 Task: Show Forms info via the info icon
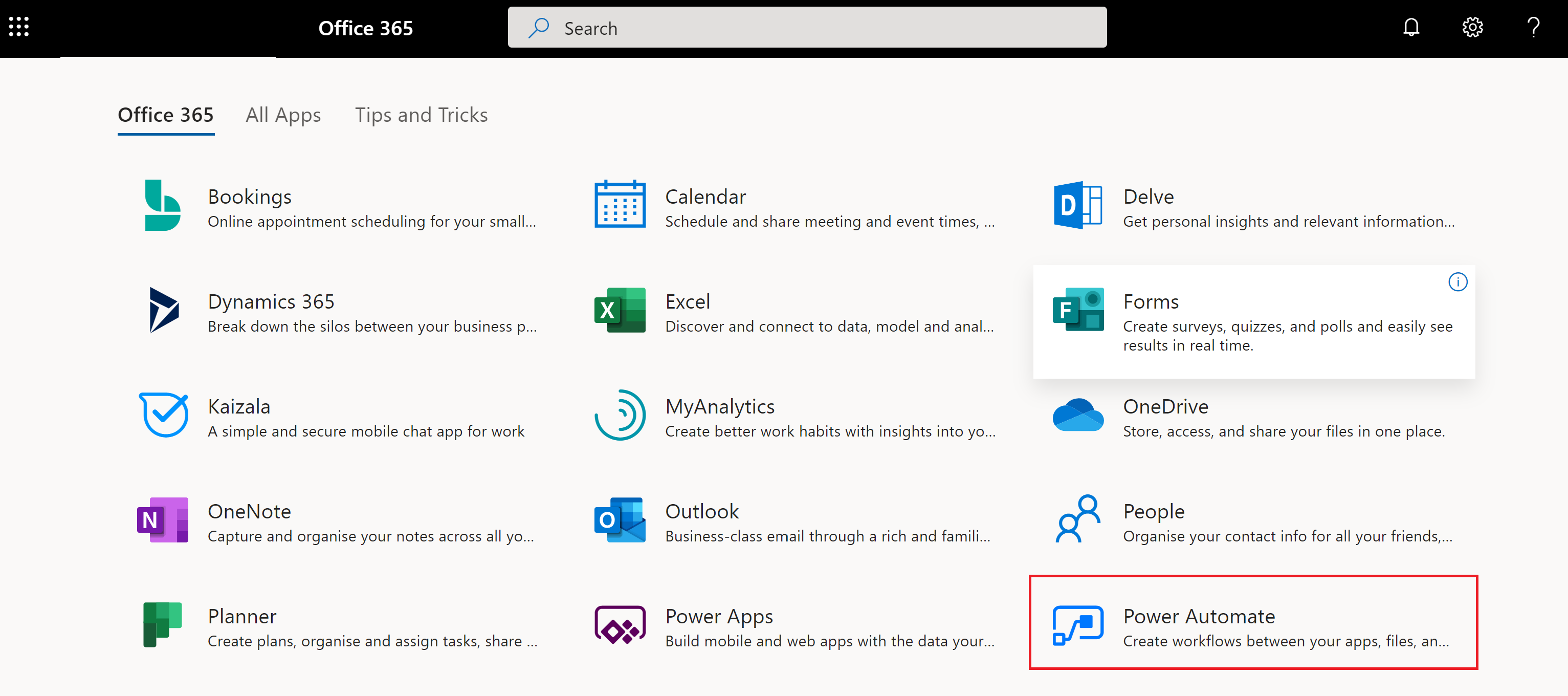point(1457,282)
